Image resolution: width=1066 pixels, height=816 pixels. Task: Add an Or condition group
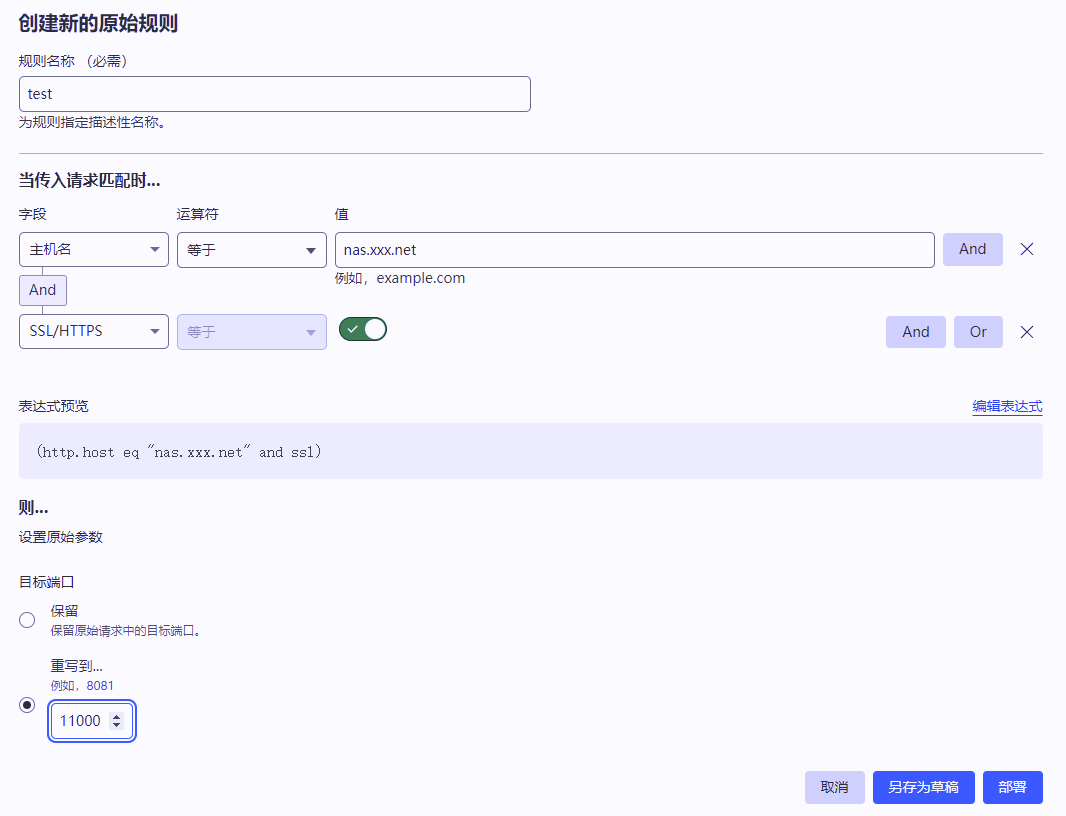click(978, 332)
